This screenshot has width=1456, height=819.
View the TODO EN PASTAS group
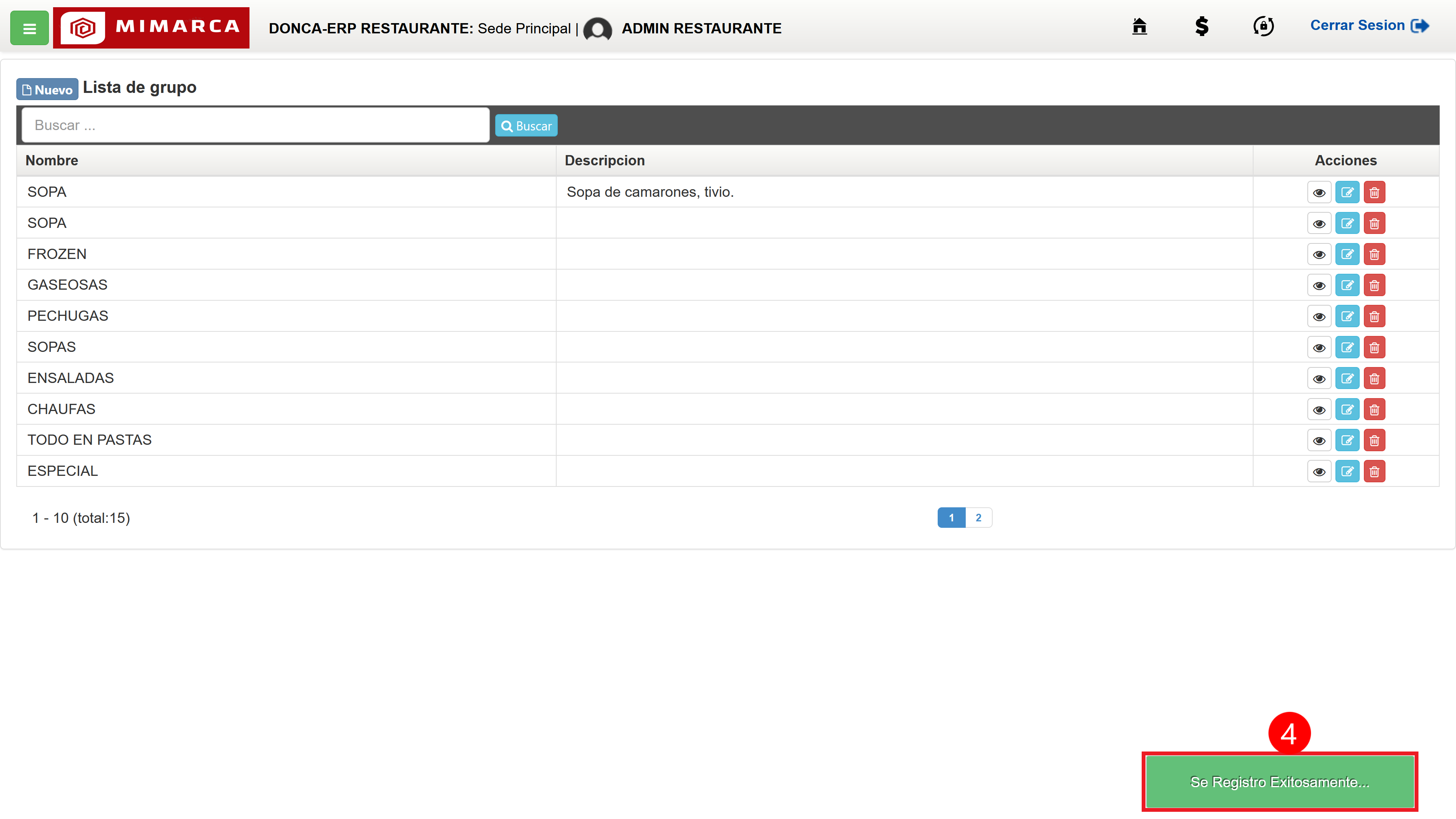pyautogui.click(x=1319, y=440)
